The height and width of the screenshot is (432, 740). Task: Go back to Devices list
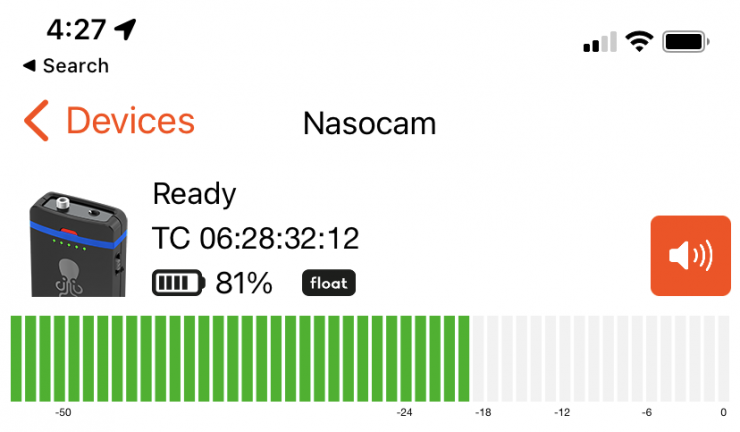tap(130, 122)
